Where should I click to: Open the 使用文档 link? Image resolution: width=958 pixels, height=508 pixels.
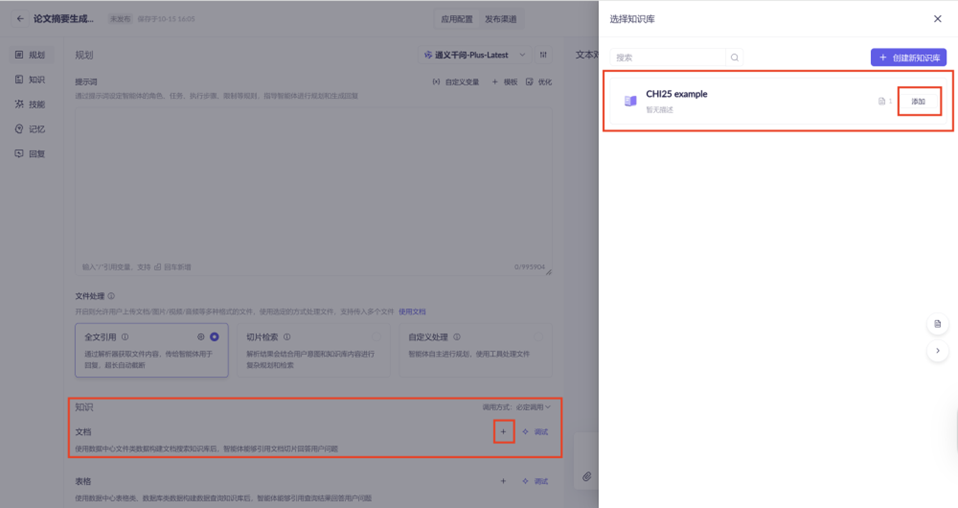coord(412,312)
